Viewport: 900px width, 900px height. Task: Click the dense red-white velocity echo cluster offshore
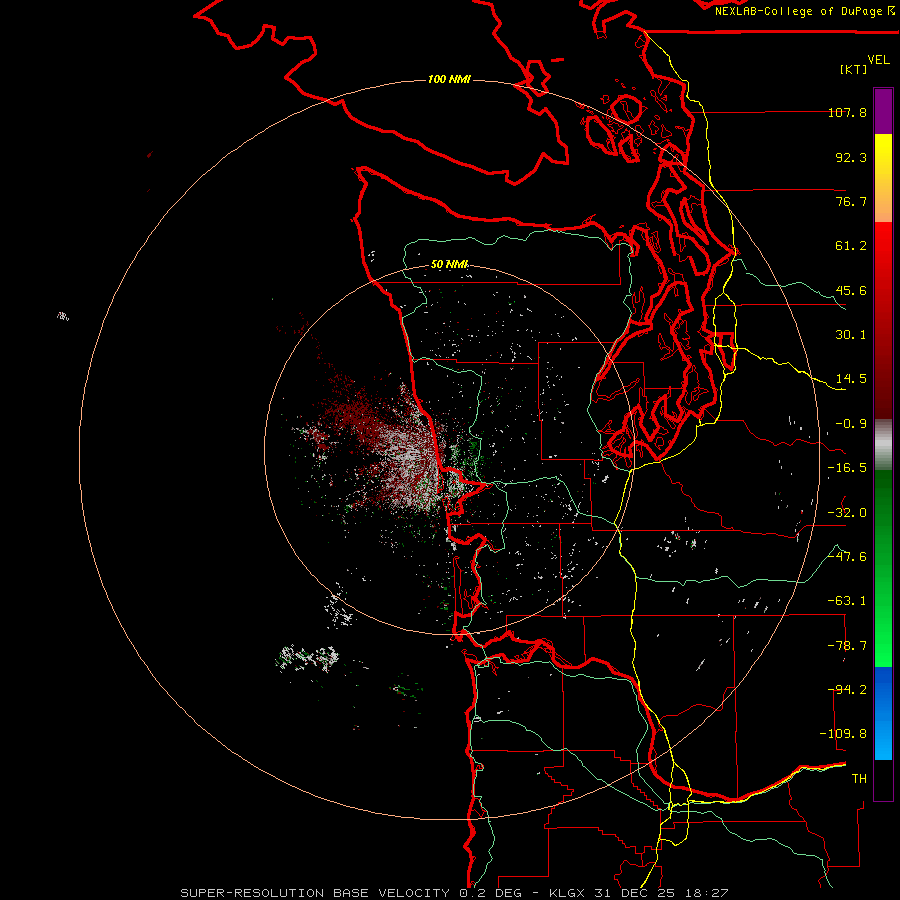pyautogui.click(x=396, y=448)
